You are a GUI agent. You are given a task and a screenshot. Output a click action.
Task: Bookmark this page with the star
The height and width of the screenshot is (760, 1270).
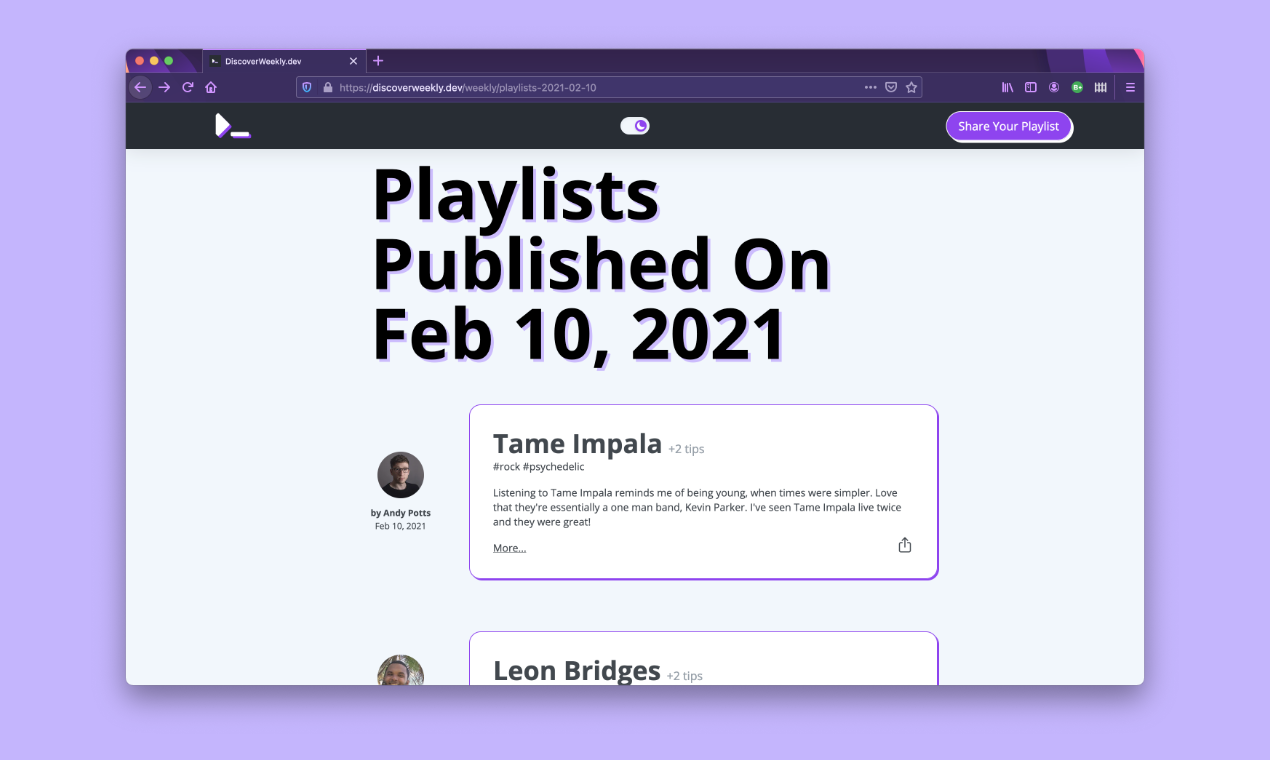[911, 87]
